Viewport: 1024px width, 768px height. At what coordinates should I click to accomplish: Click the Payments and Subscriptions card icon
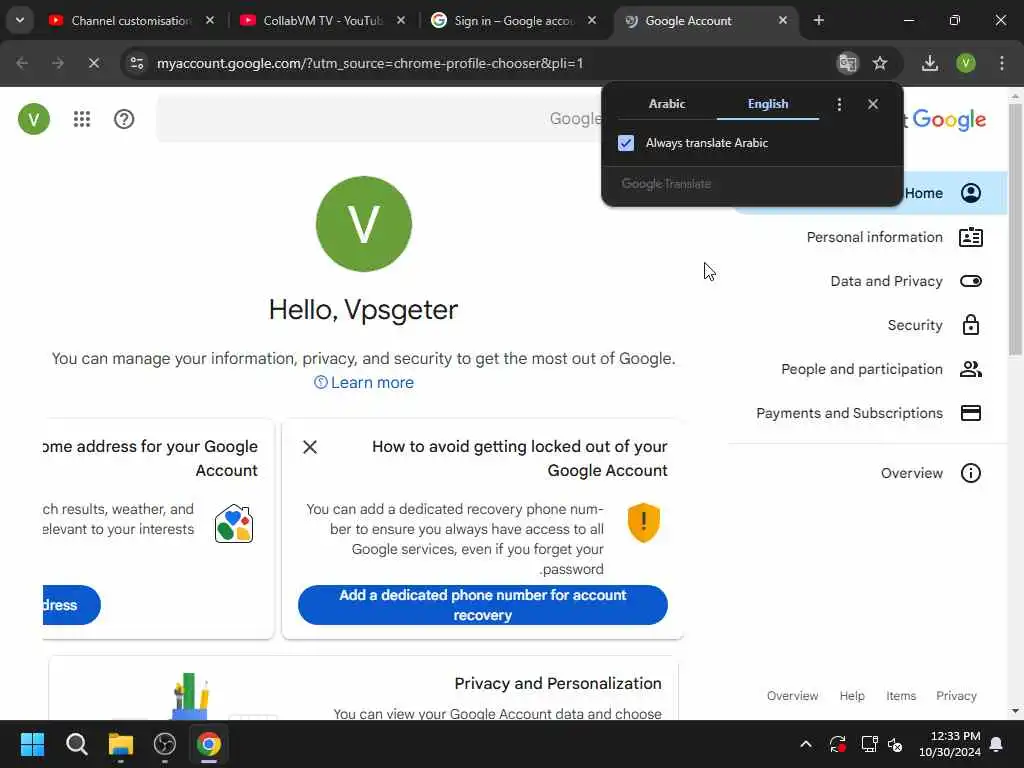971,413
